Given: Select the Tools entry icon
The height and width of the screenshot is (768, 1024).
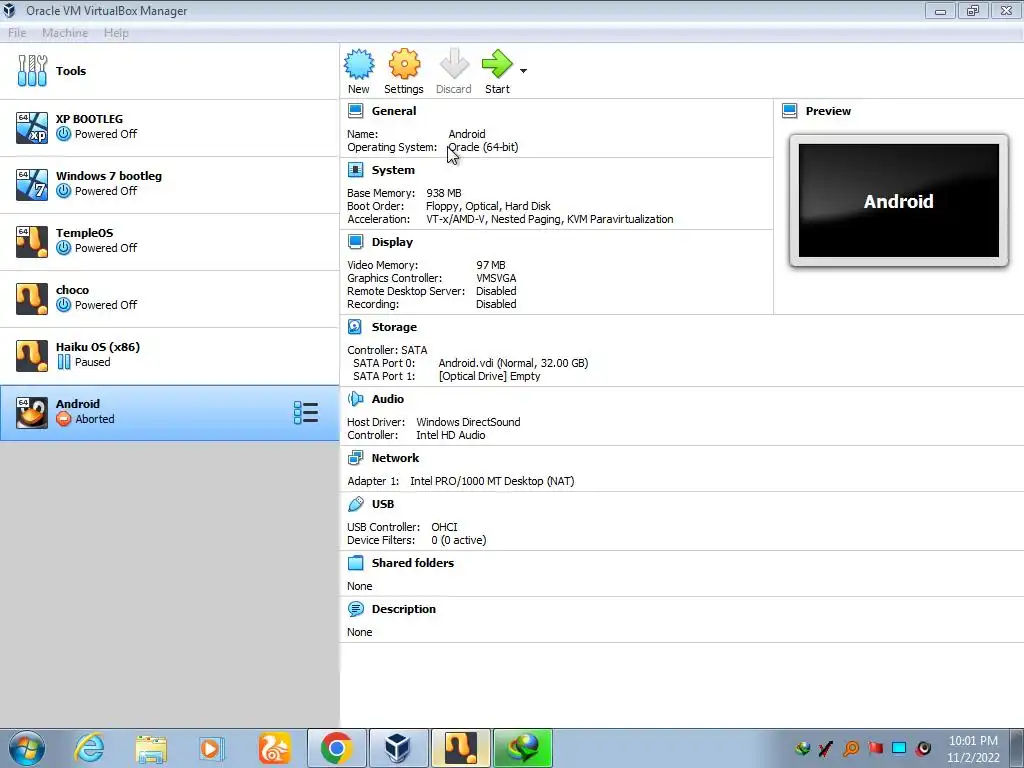Looking at the screenshot, I should pos(32,71).
